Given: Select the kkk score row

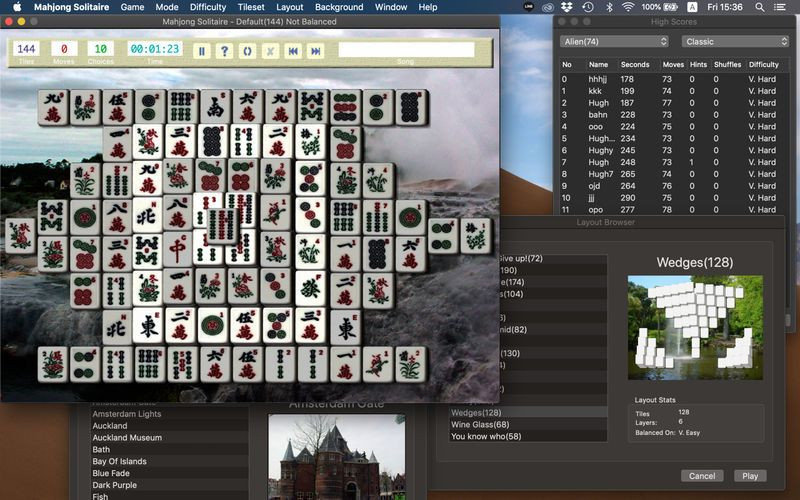Looking at the screenshot, I should click(x=674, y=91).
